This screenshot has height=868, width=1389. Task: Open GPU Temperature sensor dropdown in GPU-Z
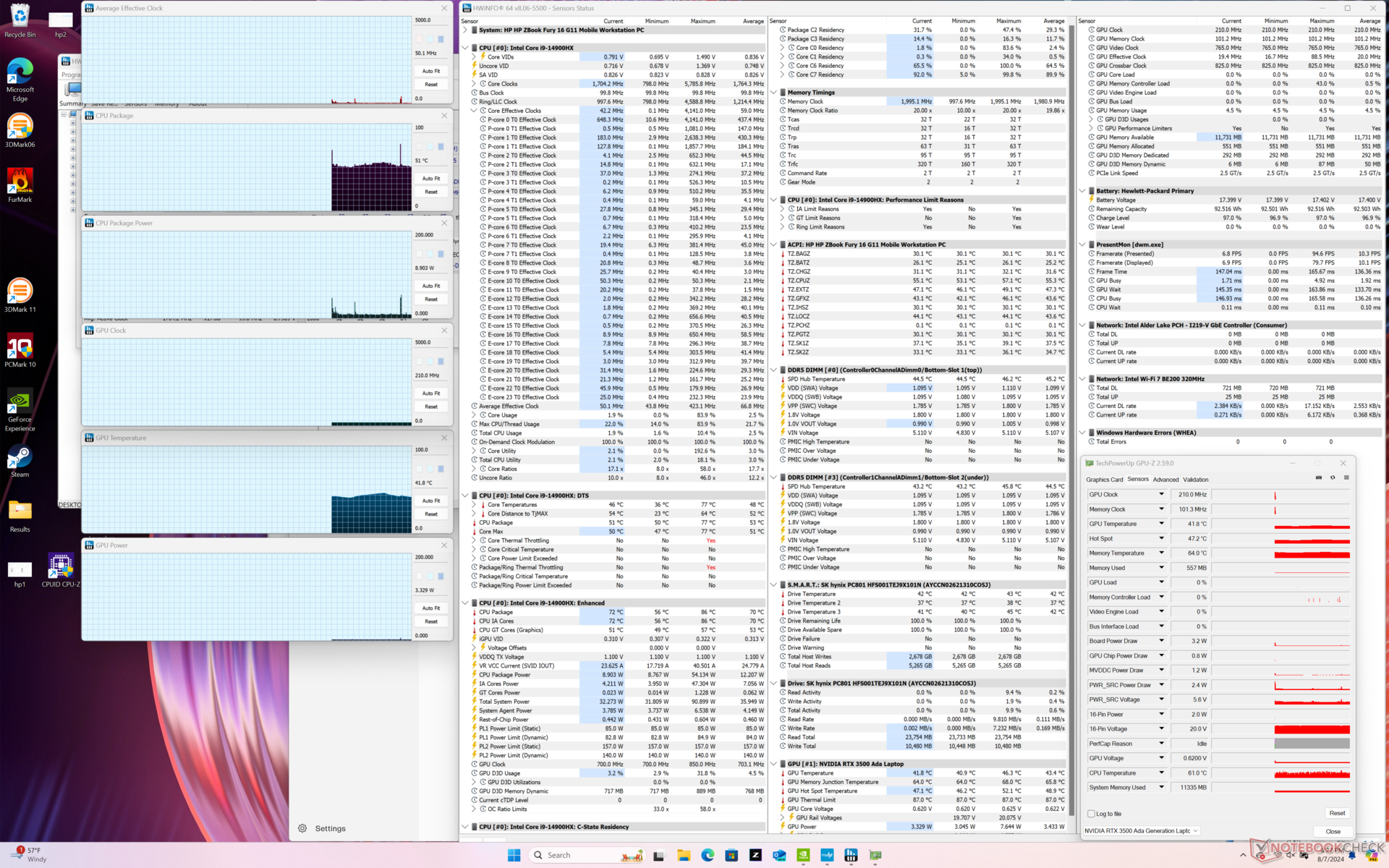coord(1162,524)
